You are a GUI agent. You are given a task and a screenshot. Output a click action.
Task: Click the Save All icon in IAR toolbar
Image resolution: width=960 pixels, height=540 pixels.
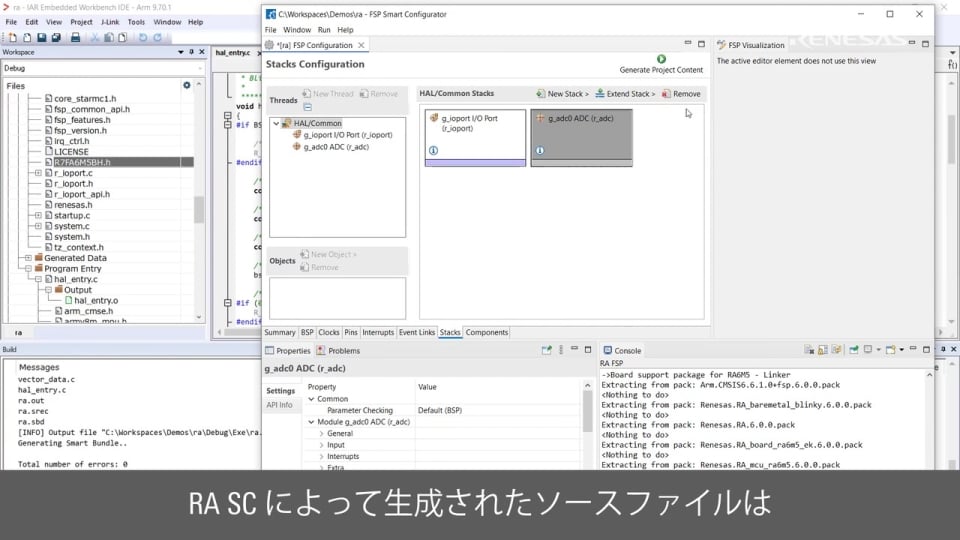point(56,37)
